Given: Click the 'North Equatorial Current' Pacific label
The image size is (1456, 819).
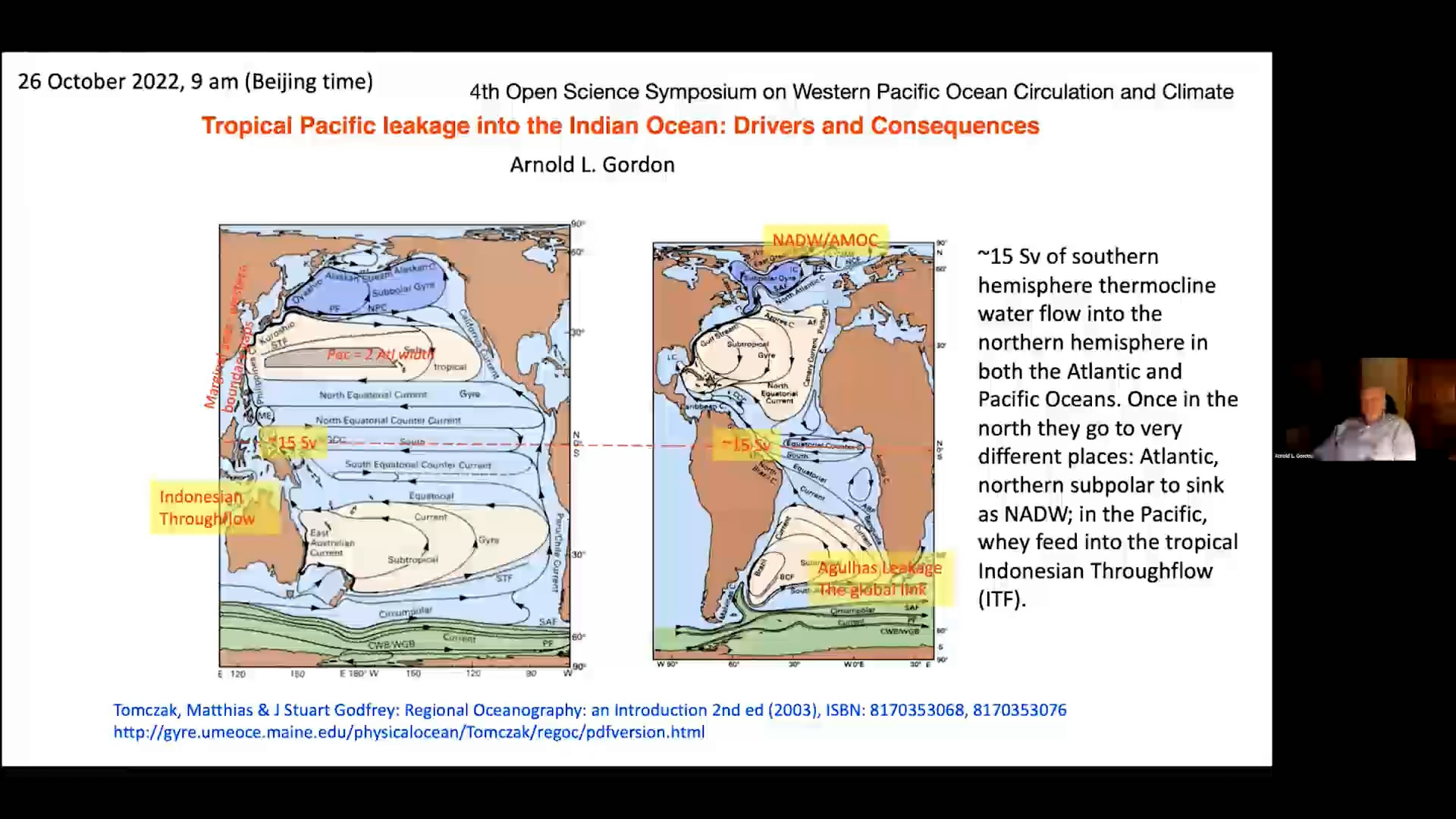Looking at the screenshot, I should [x=372, y=395].
